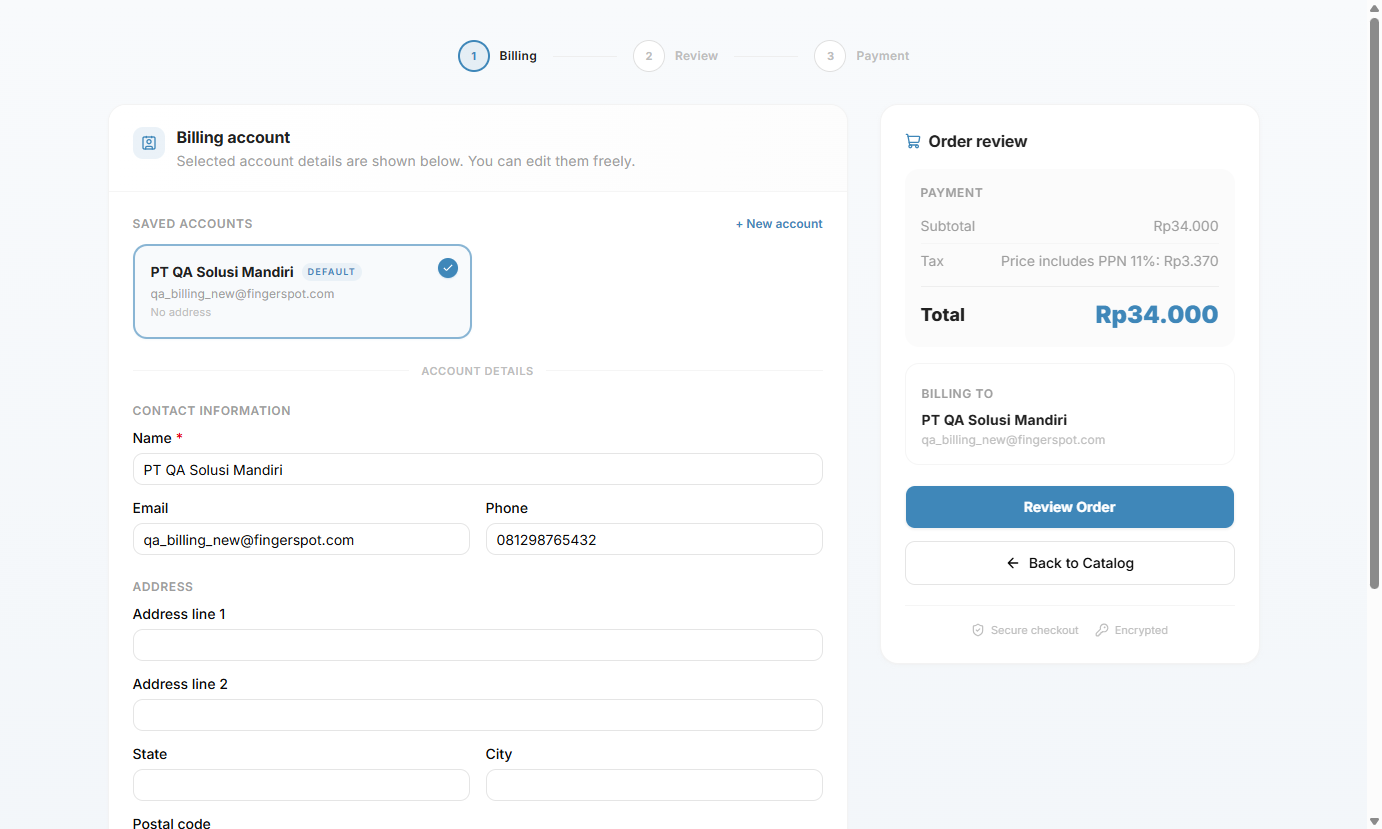
Task: Click the email under BILLING TO
Action: pos(1013,440)
